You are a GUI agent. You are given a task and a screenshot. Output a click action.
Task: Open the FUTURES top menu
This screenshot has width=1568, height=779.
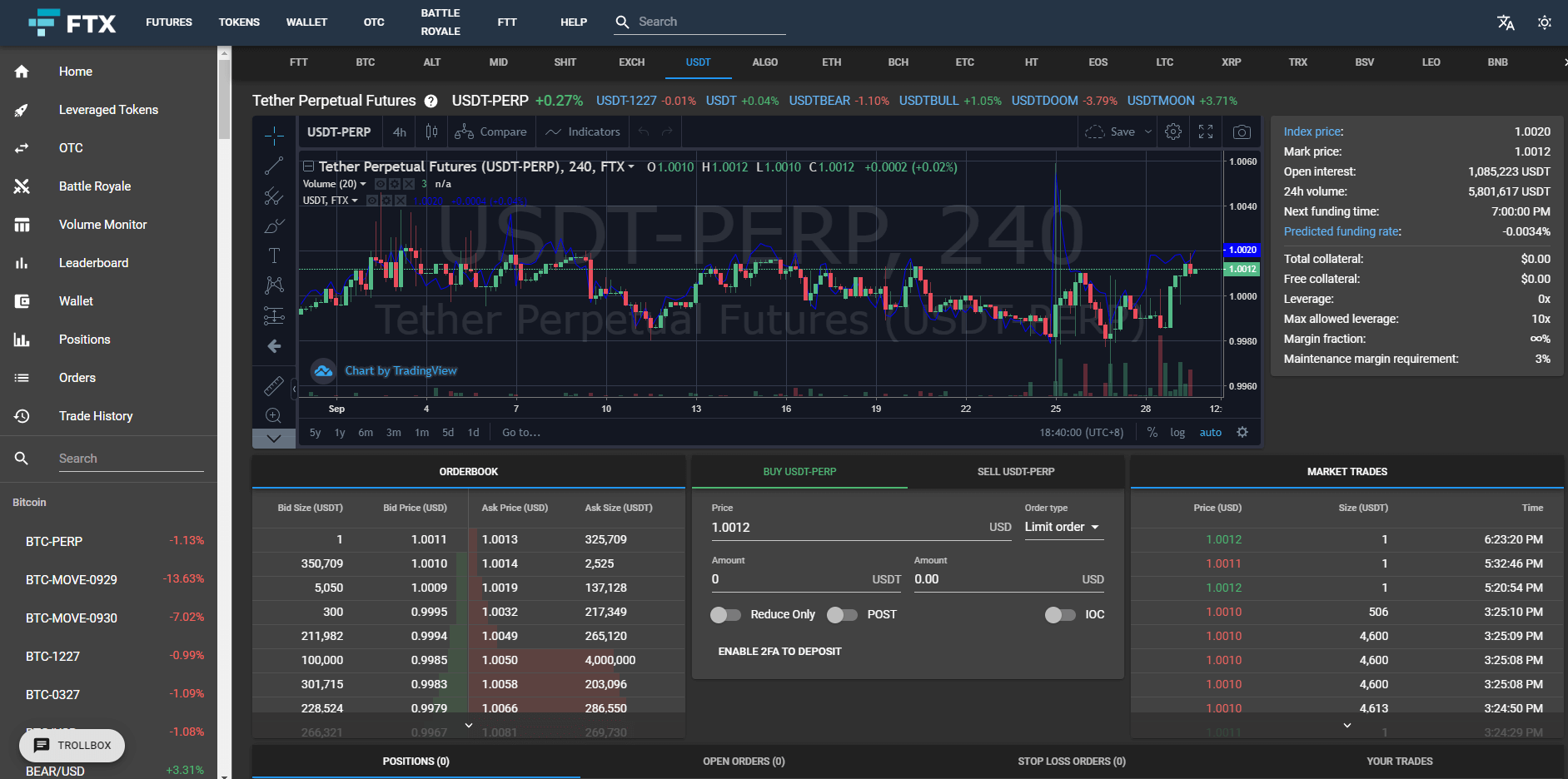coord(169,22)
